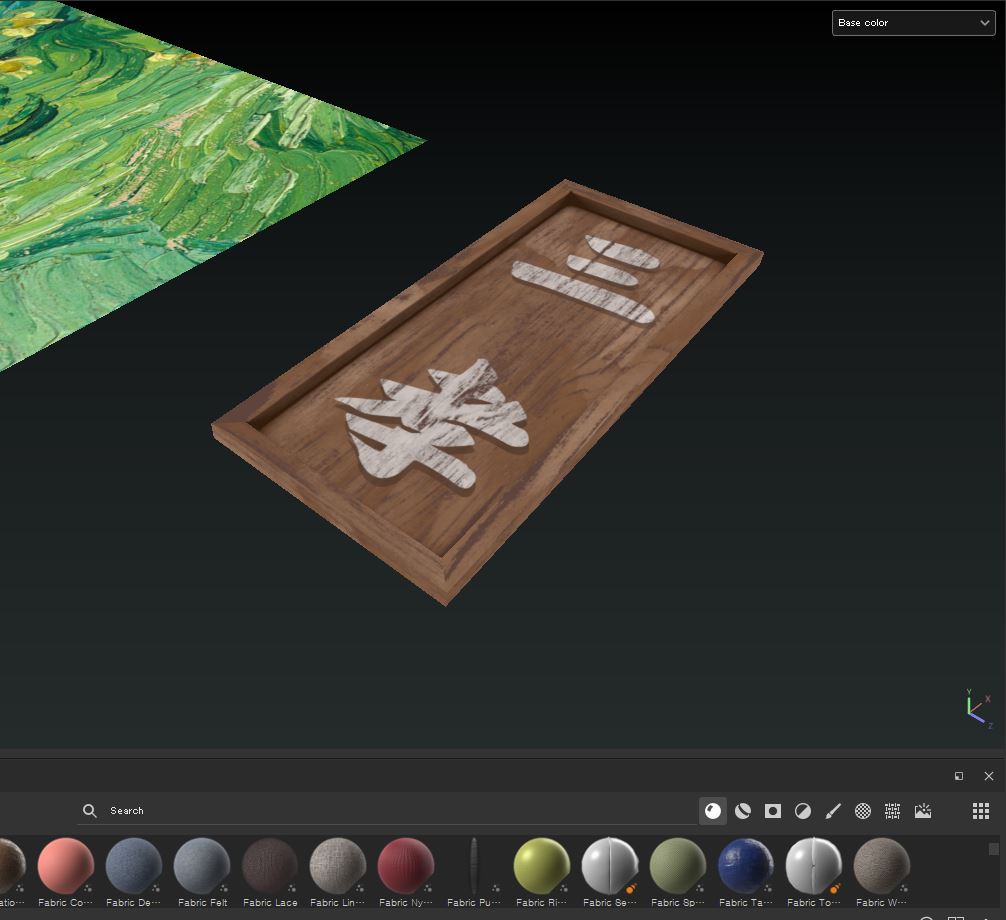This screenshot has height=920, width=1006.
Task: Close the assets panel
Action: coord(989,776)
